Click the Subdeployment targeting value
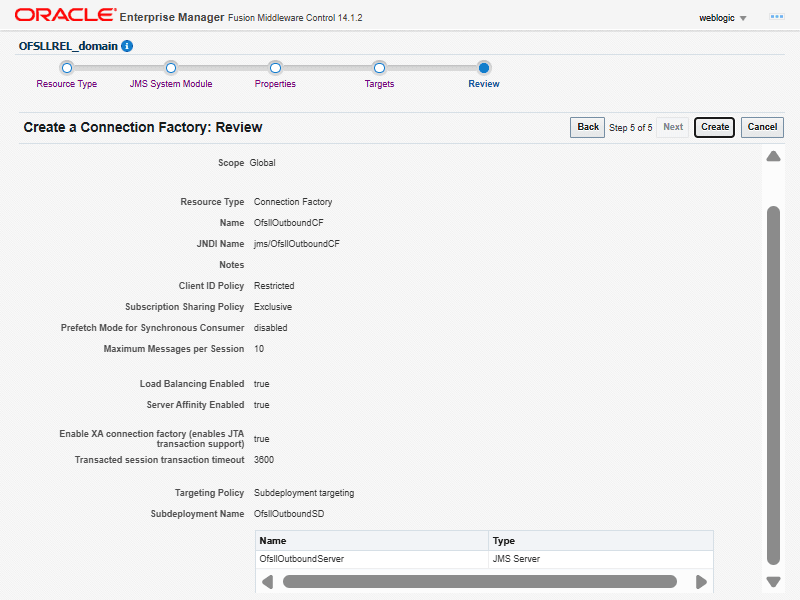Screen dimensions: 800x600 click(304, 493)
